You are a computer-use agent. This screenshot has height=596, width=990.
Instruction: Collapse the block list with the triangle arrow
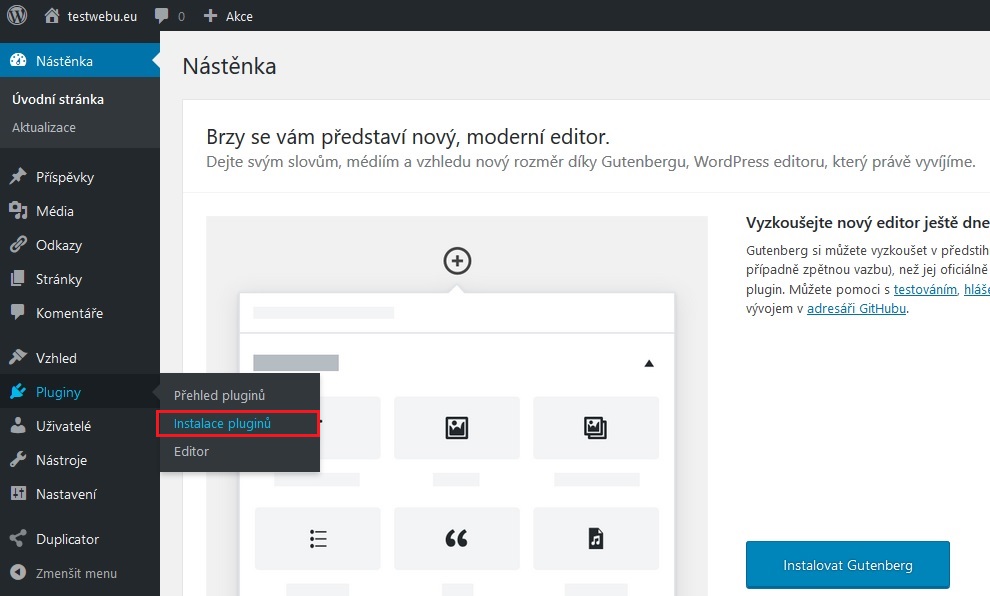click(x=649, y=363)
